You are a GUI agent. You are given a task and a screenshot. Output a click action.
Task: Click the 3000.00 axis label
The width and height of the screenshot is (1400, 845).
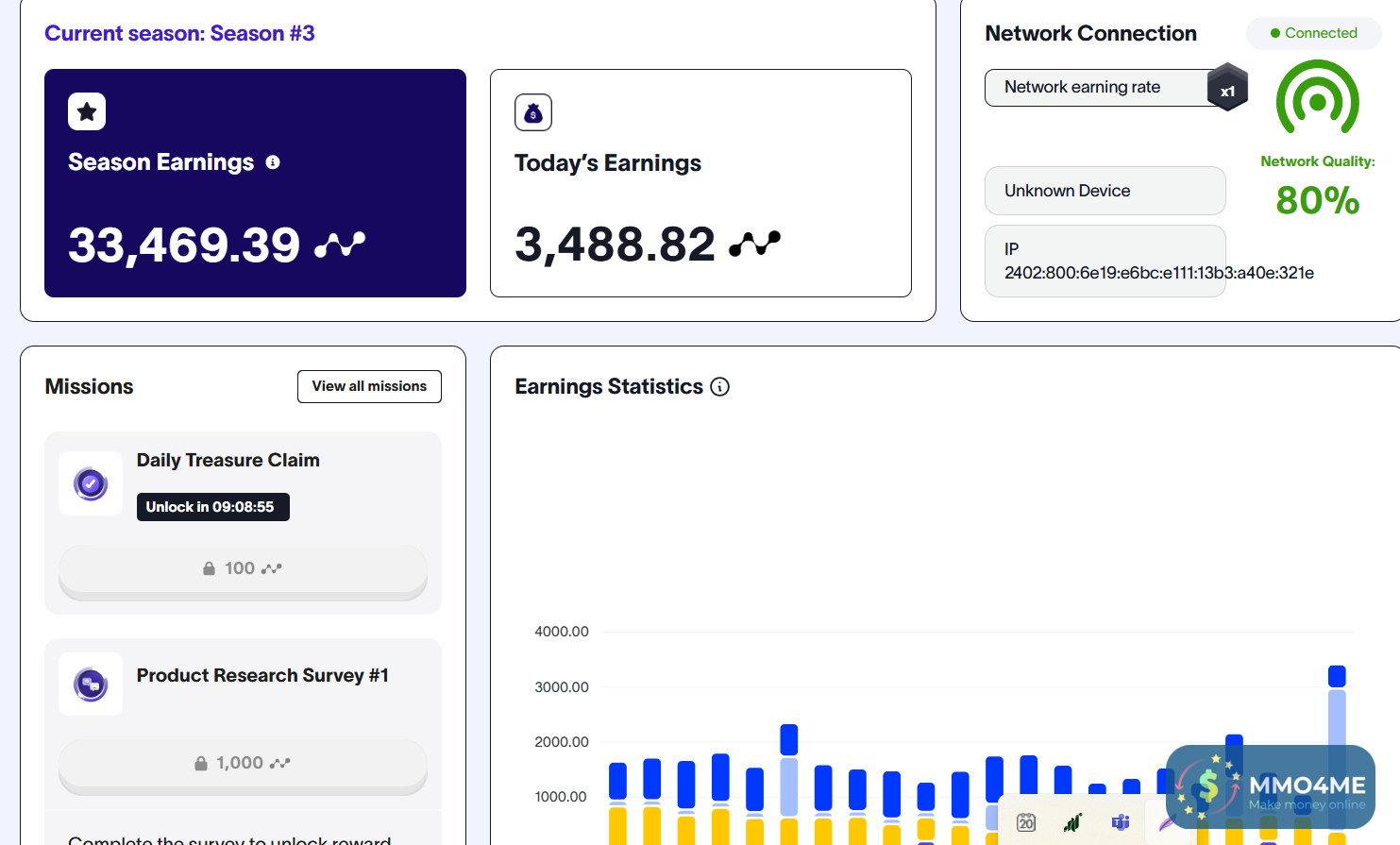562,687
